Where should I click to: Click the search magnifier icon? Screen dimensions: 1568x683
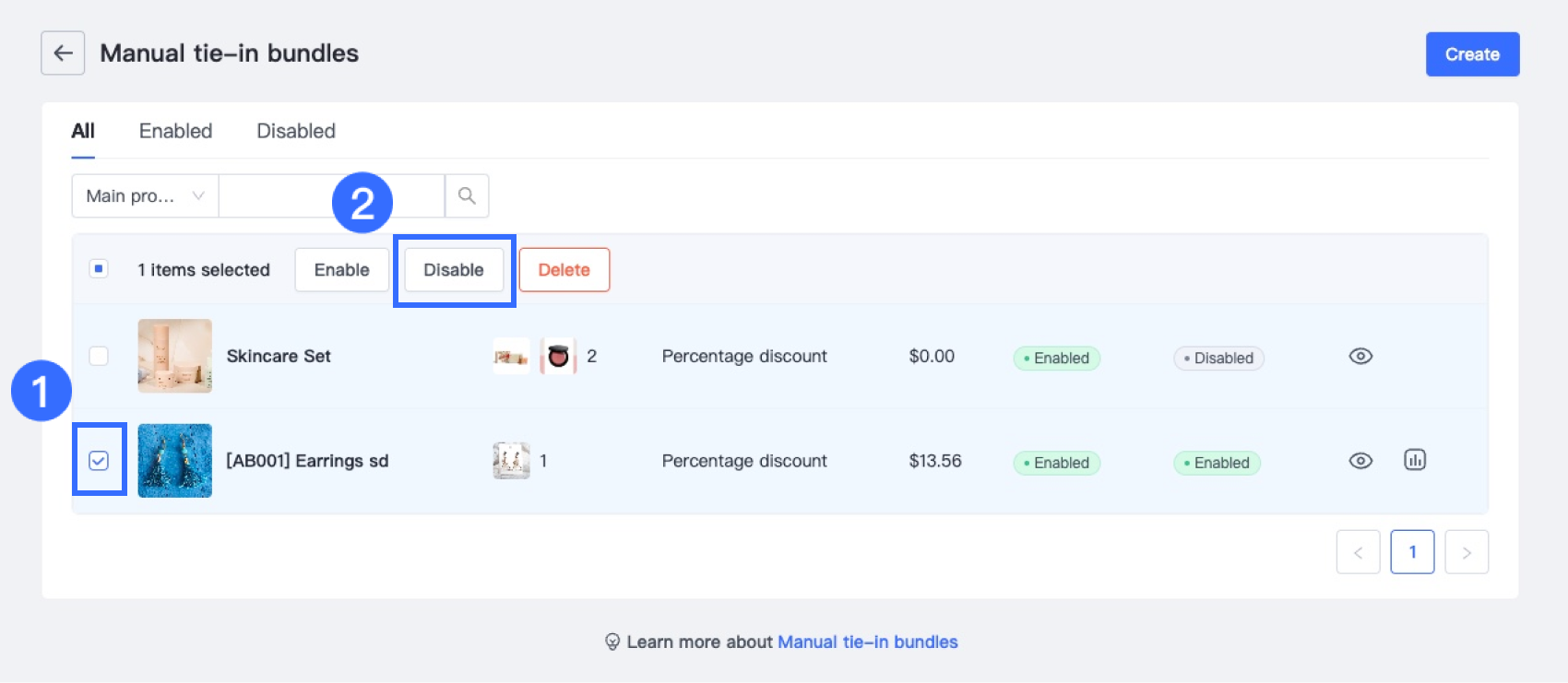(x=467, y=195)
